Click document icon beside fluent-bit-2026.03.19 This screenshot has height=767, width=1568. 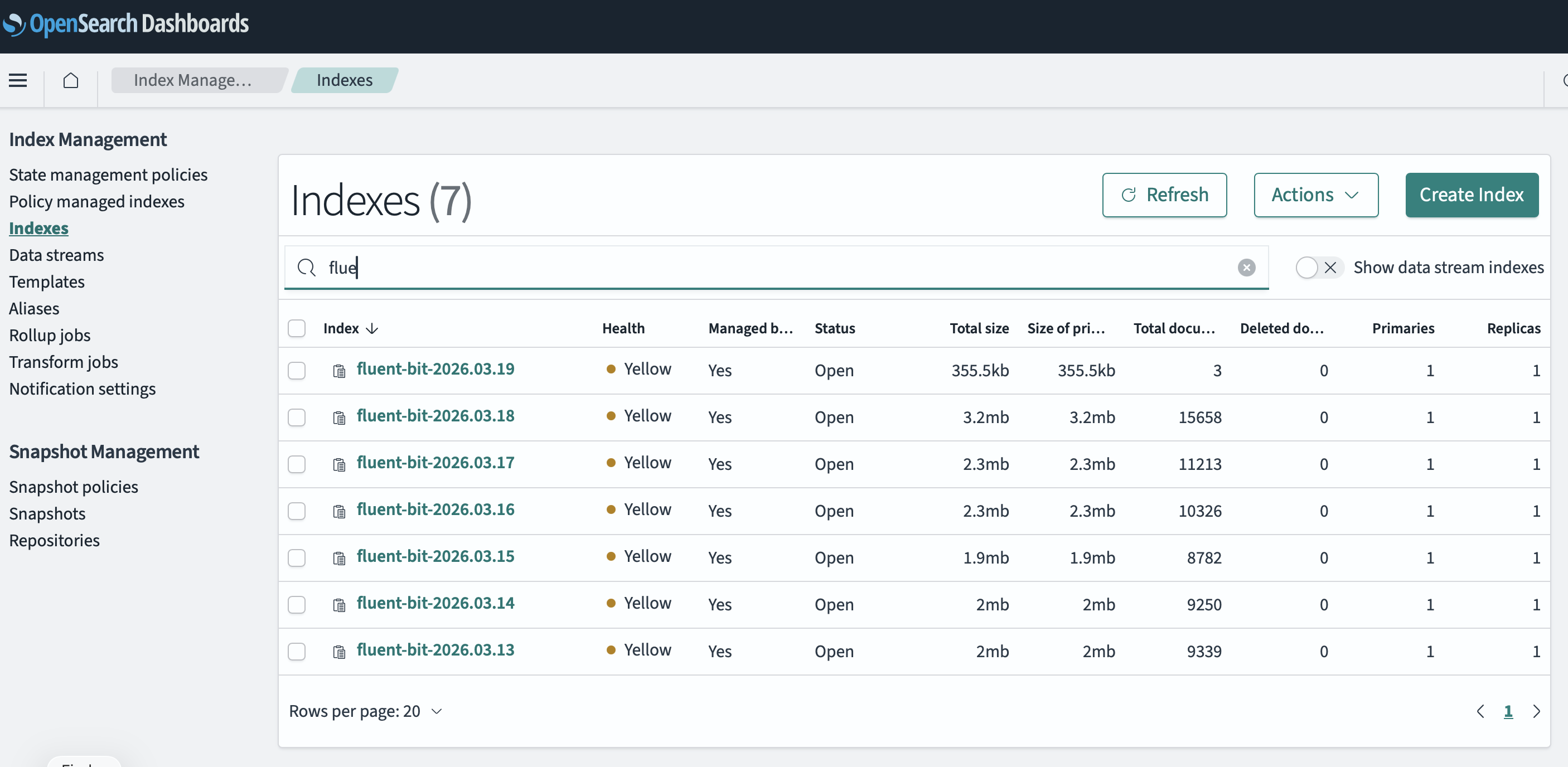339,371
